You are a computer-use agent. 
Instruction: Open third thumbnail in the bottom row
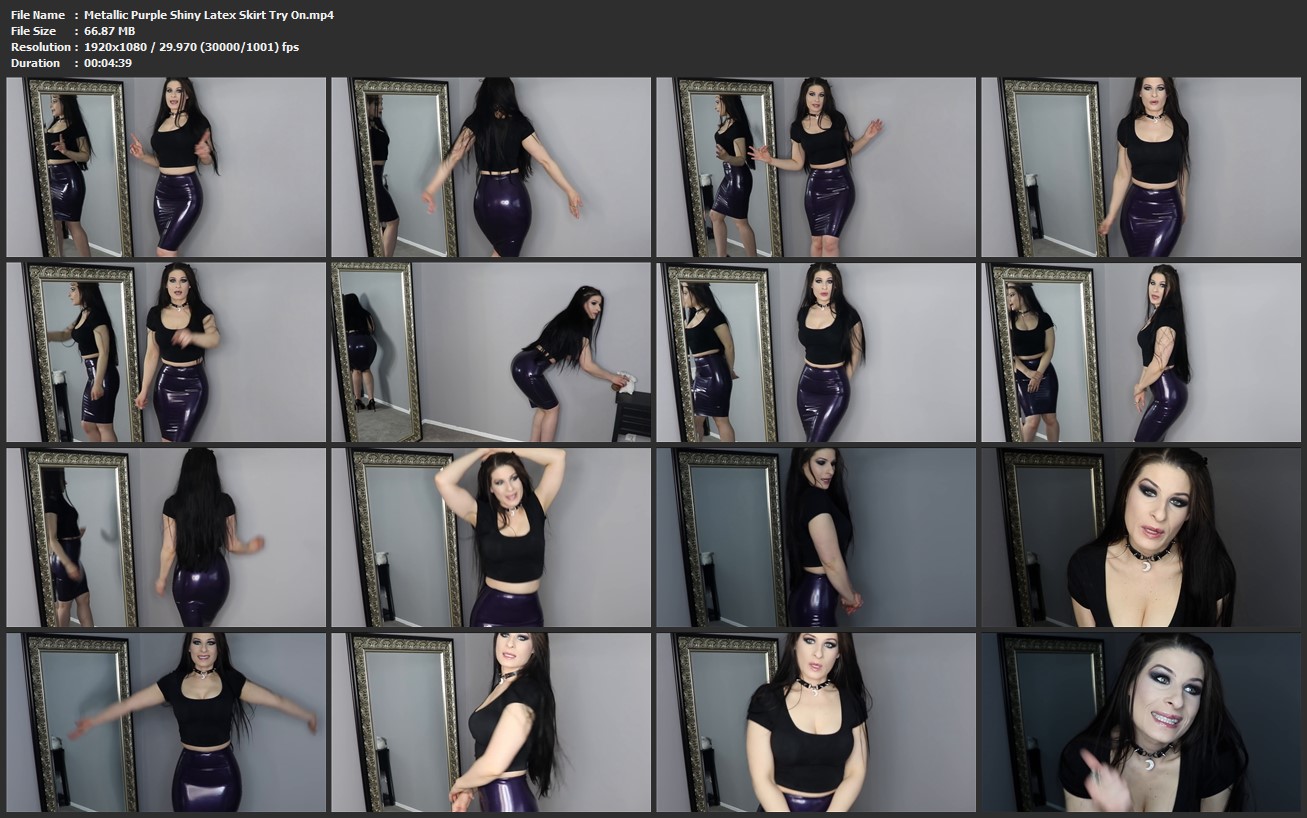click(816, 722)
